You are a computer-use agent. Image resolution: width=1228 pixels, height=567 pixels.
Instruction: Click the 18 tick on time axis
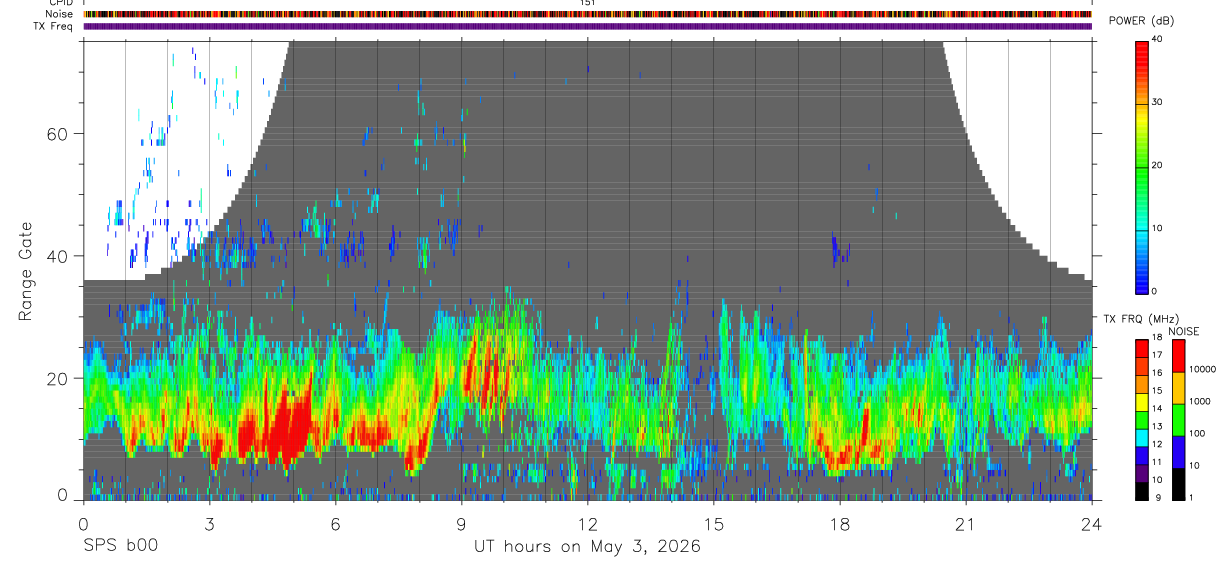(x=840, y=523)
